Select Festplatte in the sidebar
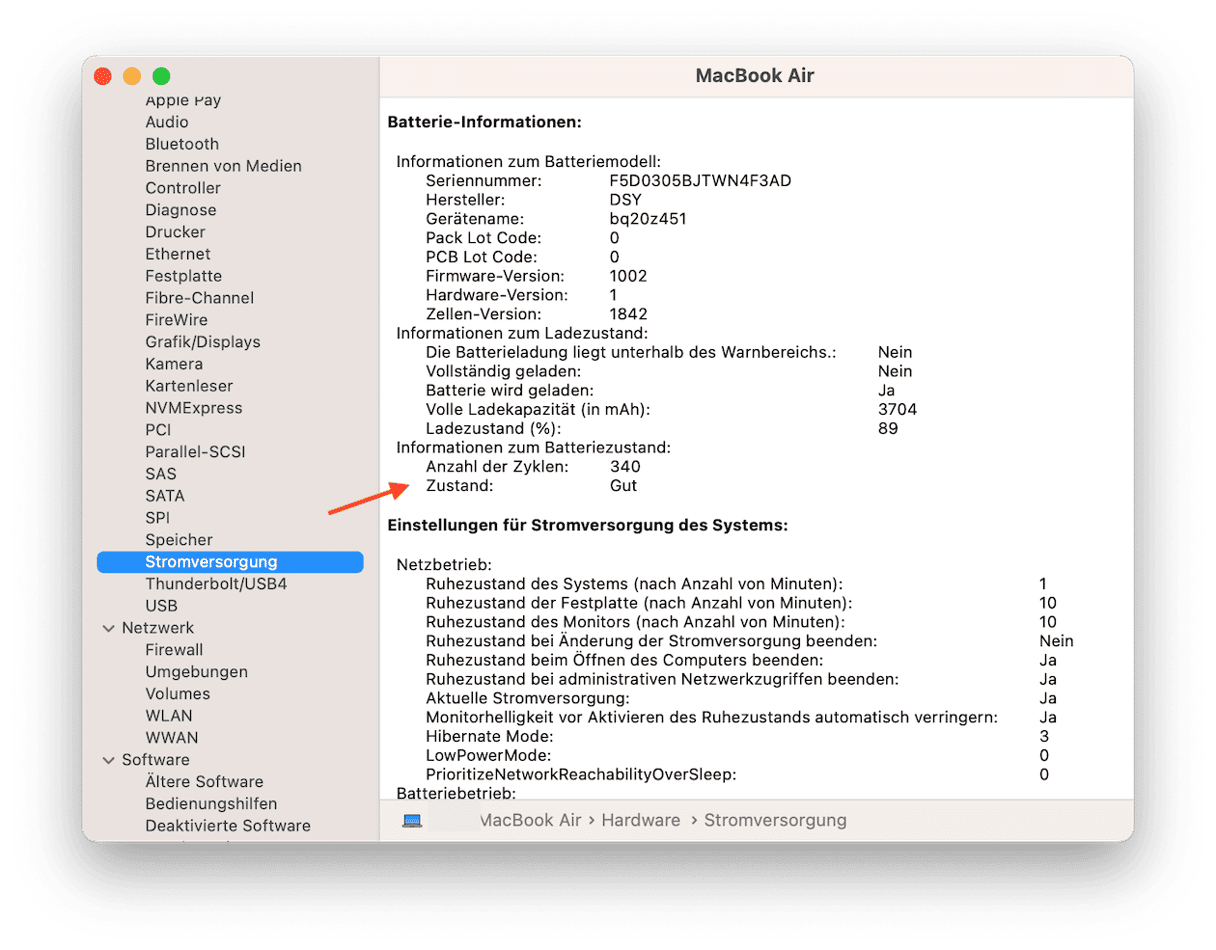Image resolution: width=1216 pixels, height=950 pixels. (184, 276)
